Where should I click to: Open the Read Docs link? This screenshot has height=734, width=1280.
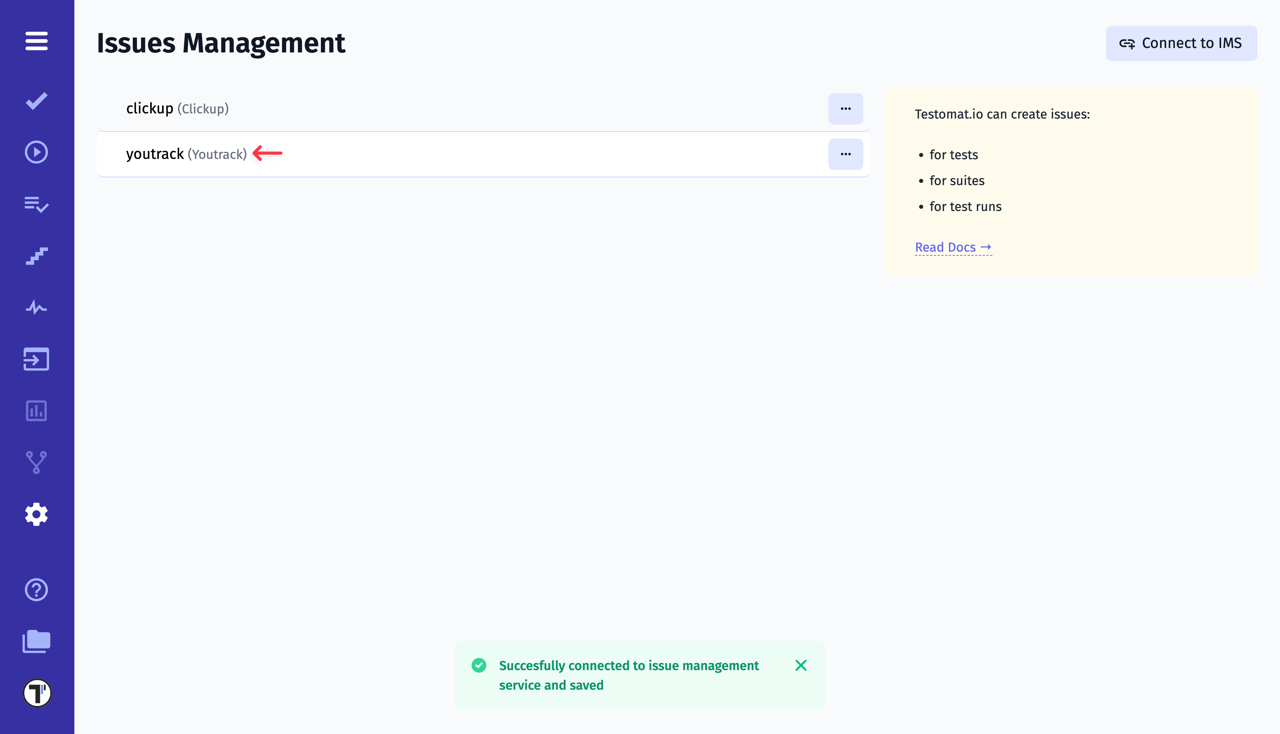click(945, 247)
